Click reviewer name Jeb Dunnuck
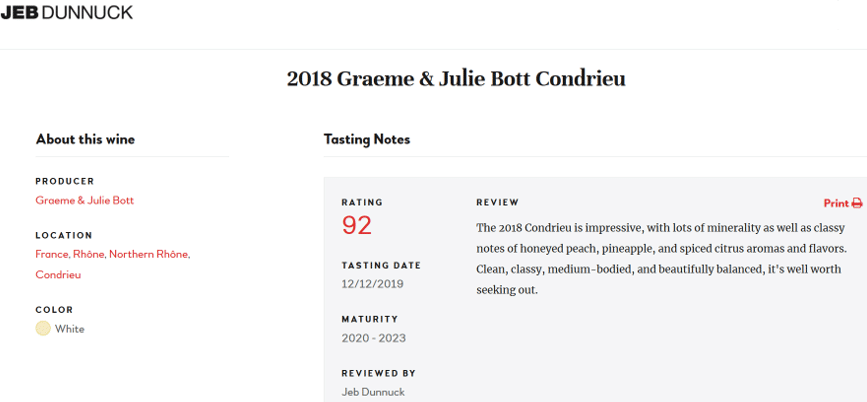 click(373, 392)
